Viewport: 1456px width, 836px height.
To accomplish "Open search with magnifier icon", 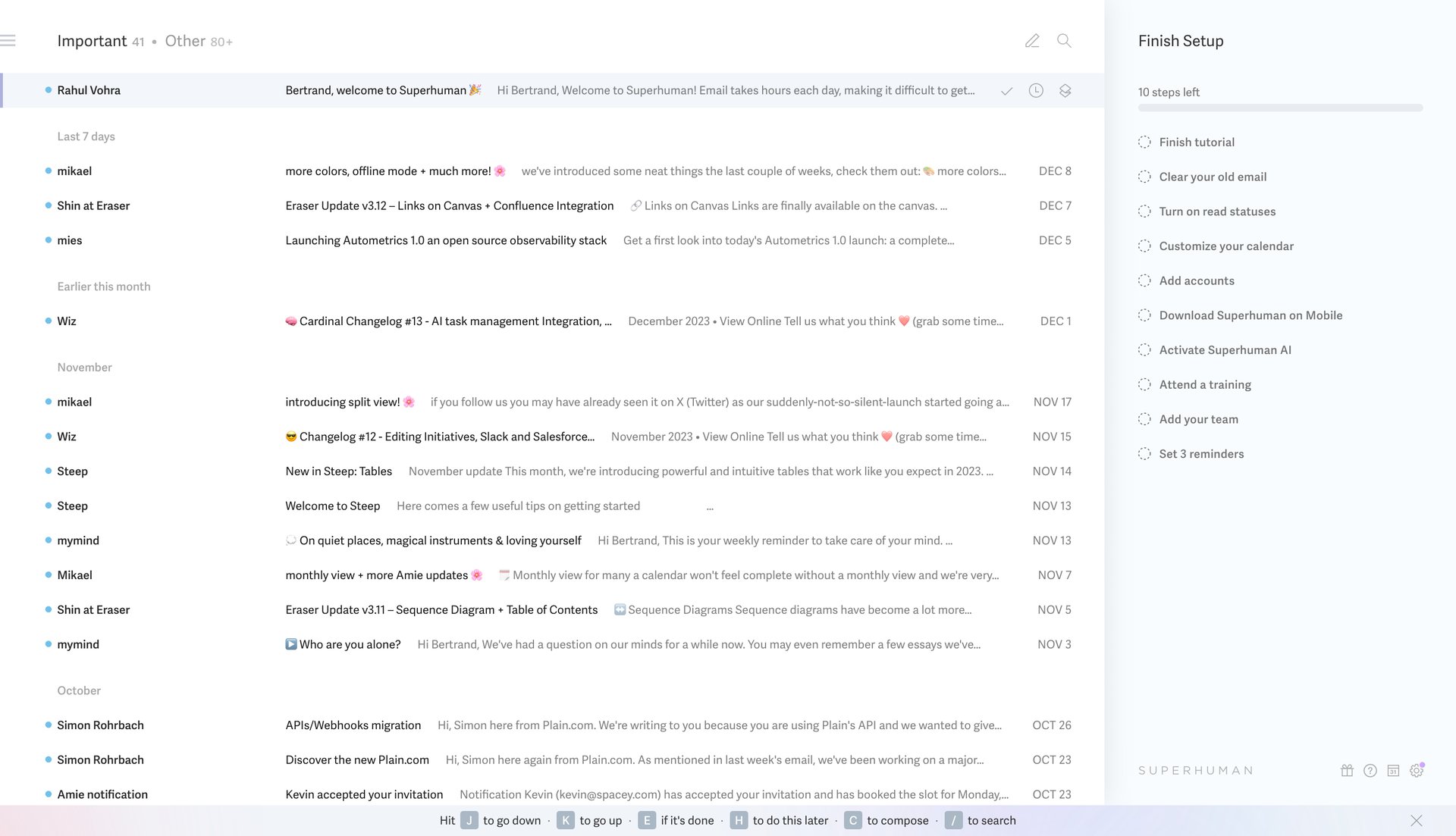I will tap(1064, 41).
